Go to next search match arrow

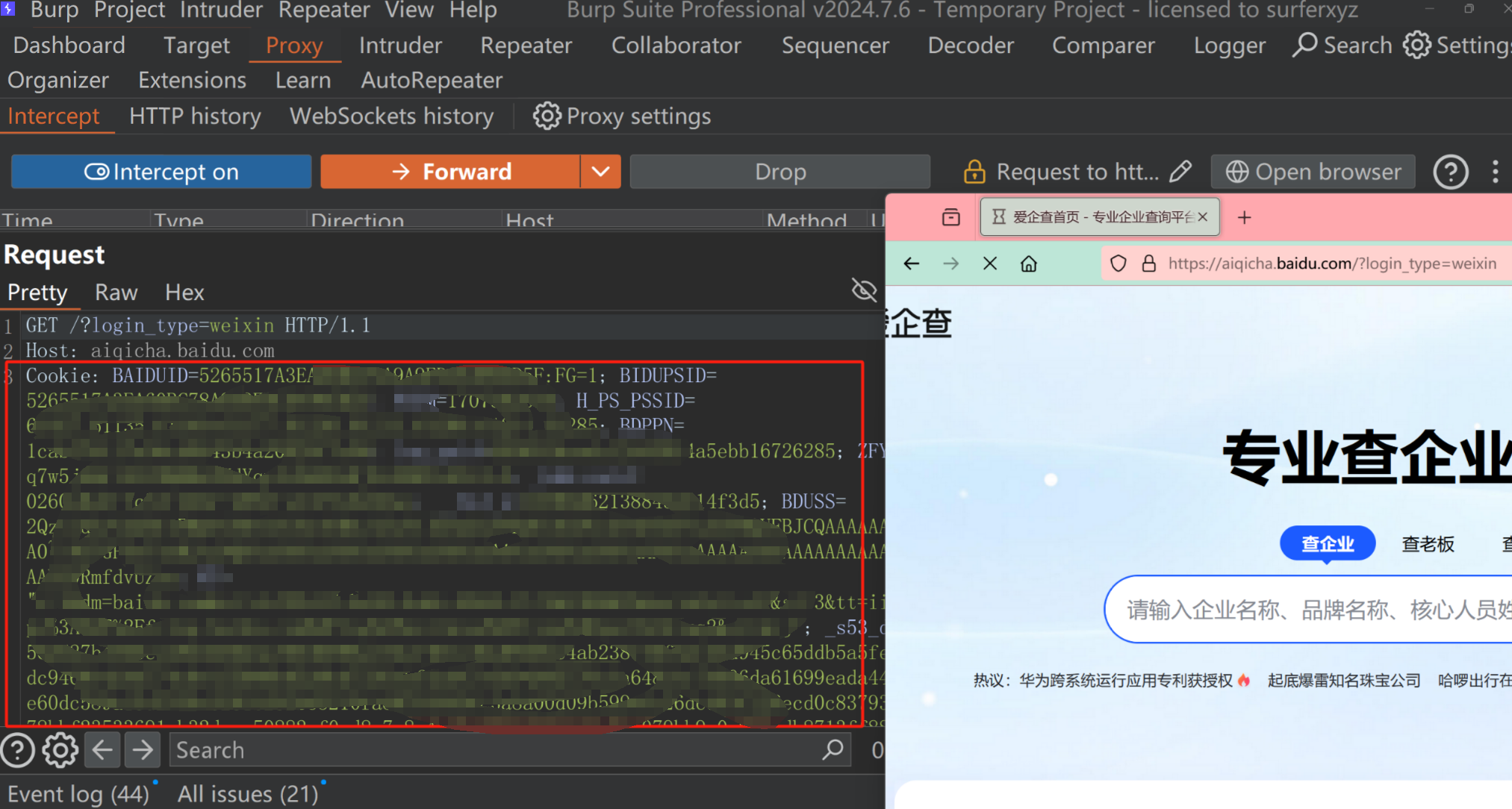tap(143, 750)
